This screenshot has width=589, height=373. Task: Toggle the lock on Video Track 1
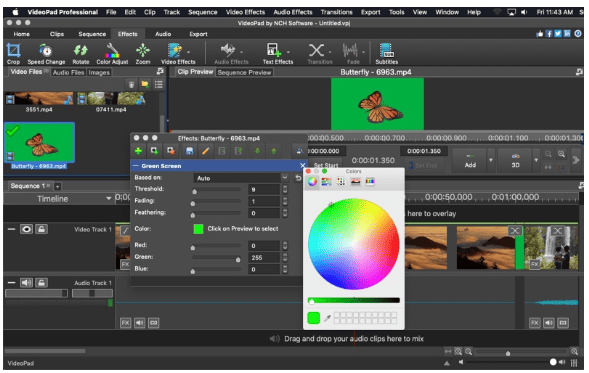42,229
